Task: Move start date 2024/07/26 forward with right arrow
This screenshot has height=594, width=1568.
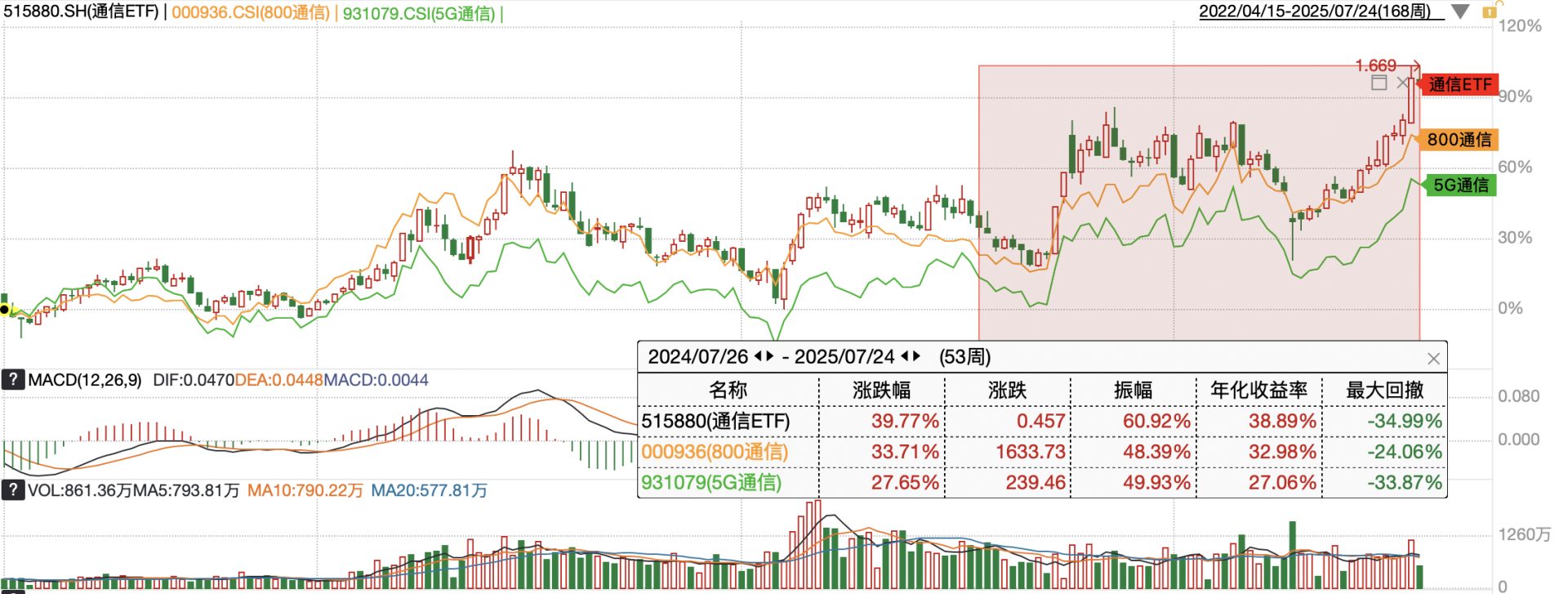Action: click(770, 357)
